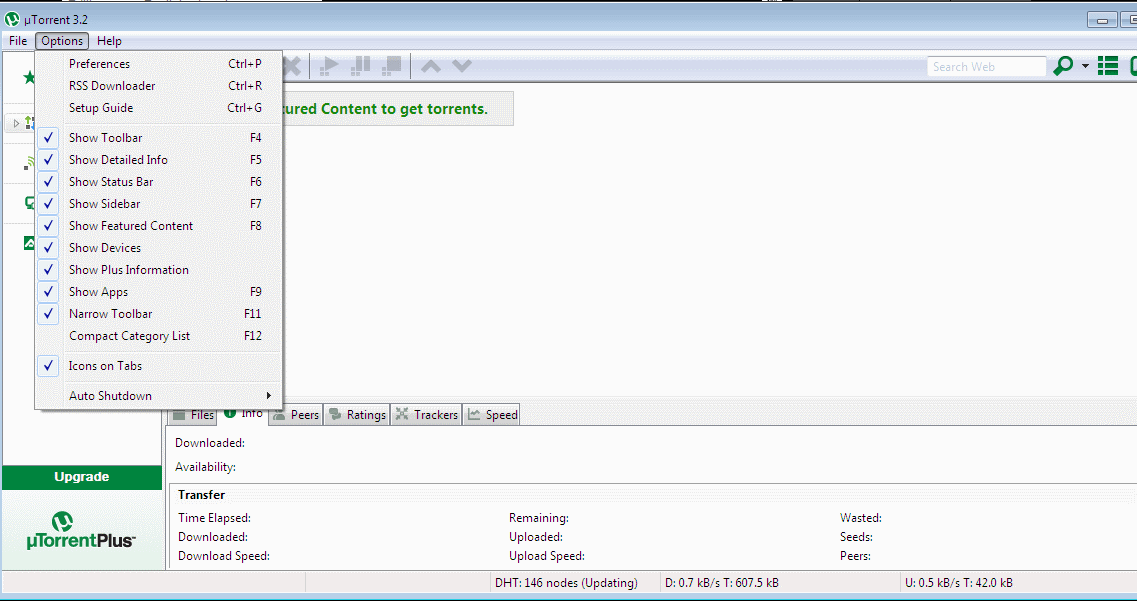Click the Featured Content to get torrents banner
The width and height of the screenshot is (1137, 601).
397,109
